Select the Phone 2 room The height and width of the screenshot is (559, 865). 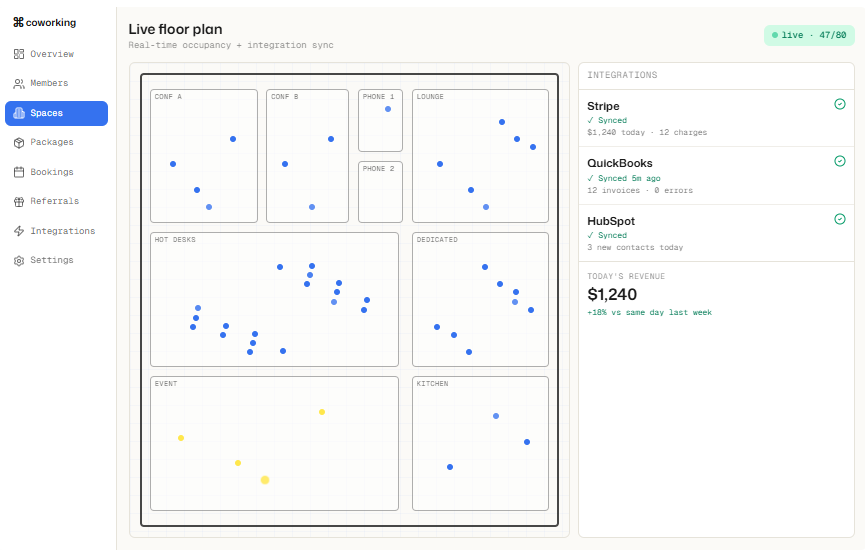pos(380,192)
